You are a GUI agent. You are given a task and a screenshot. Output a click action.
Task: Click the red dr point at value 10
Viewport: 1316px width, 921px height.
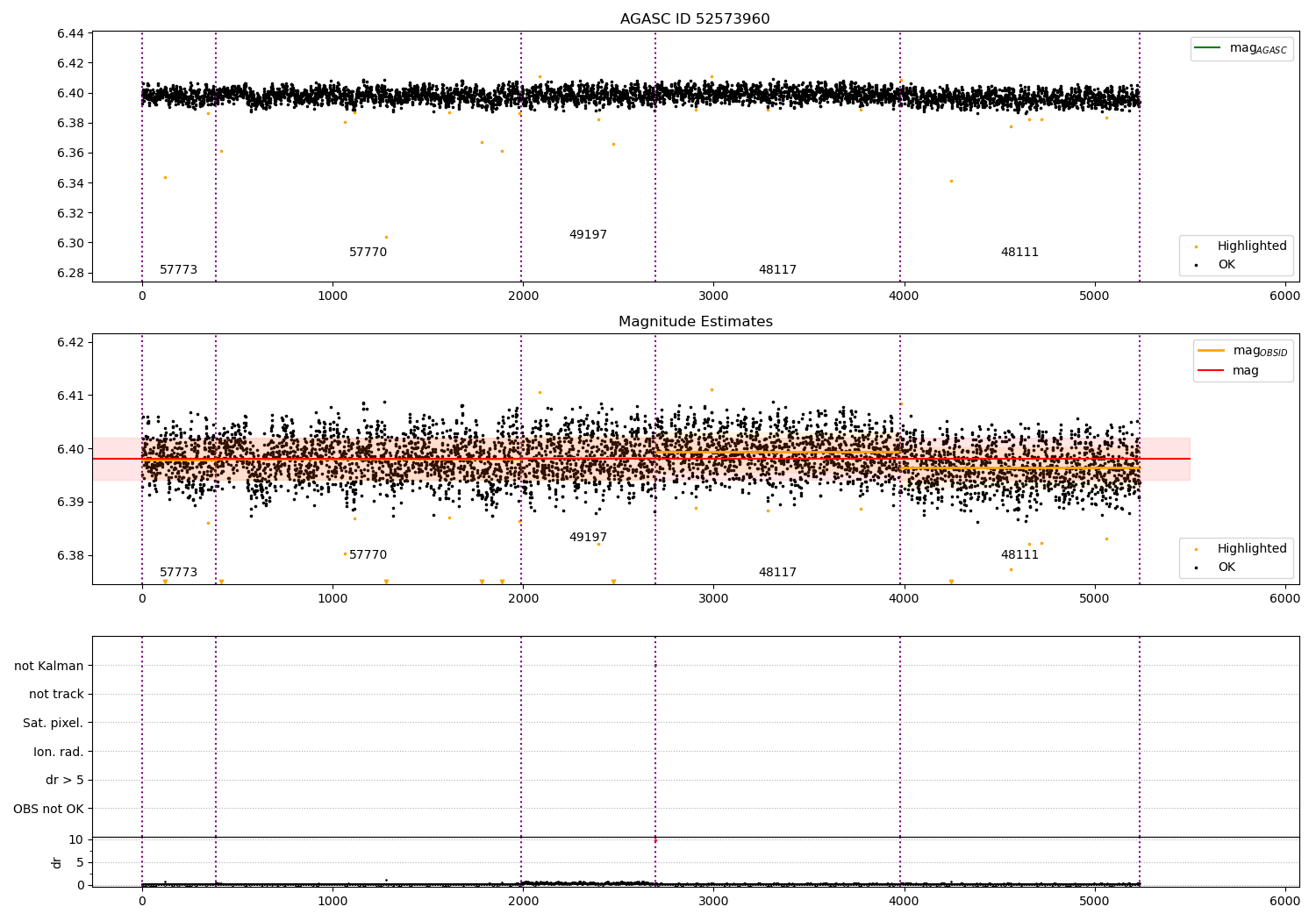point(655,840)
